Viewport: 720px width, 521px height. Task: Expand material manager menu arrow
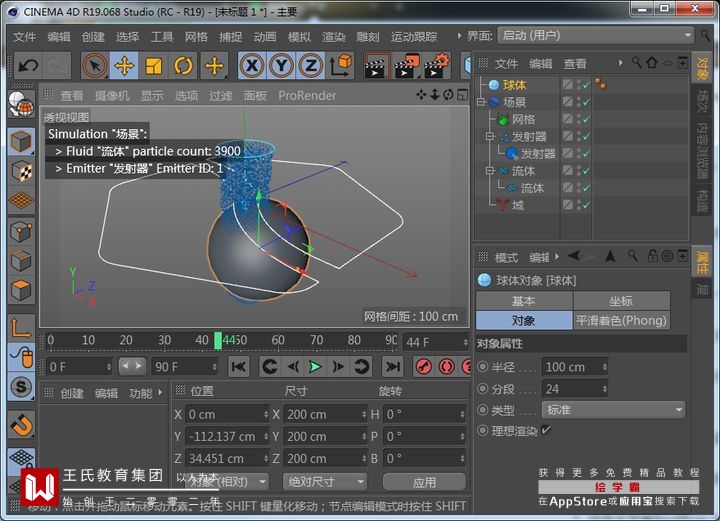point(160,392)
